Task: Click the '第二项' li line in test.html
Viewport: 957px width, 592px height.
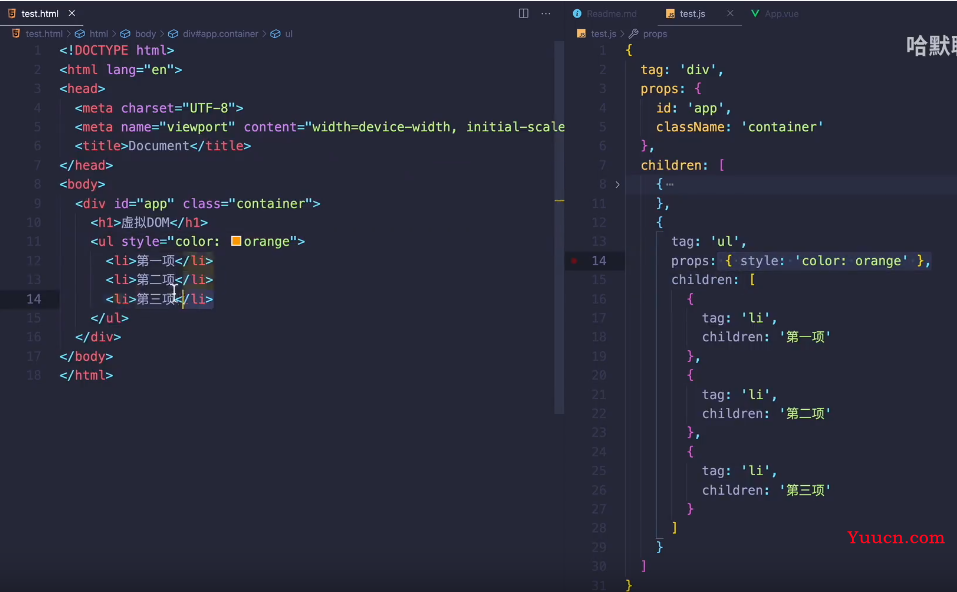Action: (x=159, y=280)
